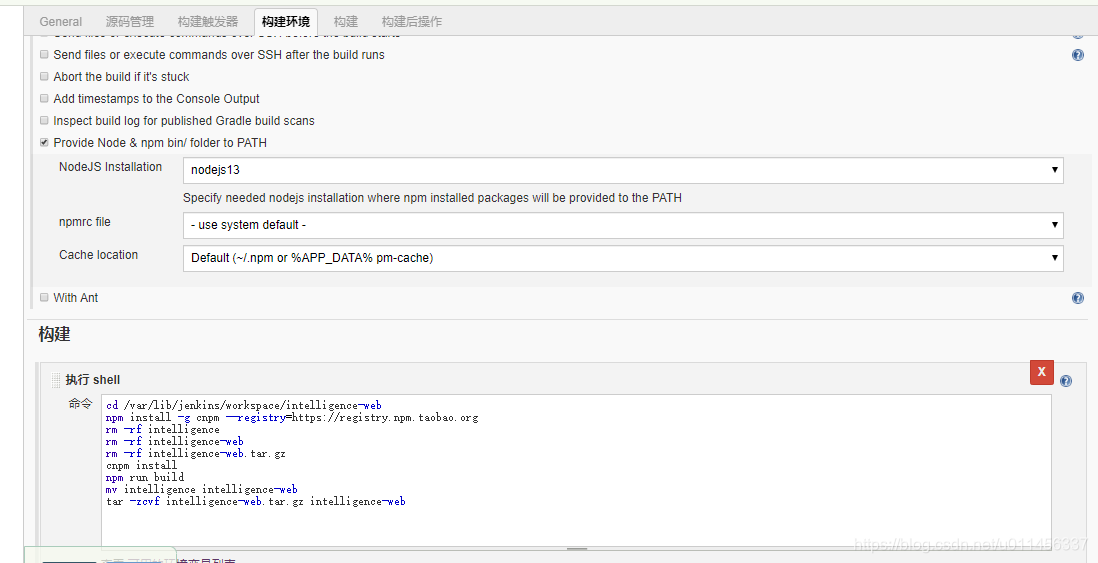Click the 'mv intelligence intelligence-web' line
1098x563 pixels.
pos(202,489)
